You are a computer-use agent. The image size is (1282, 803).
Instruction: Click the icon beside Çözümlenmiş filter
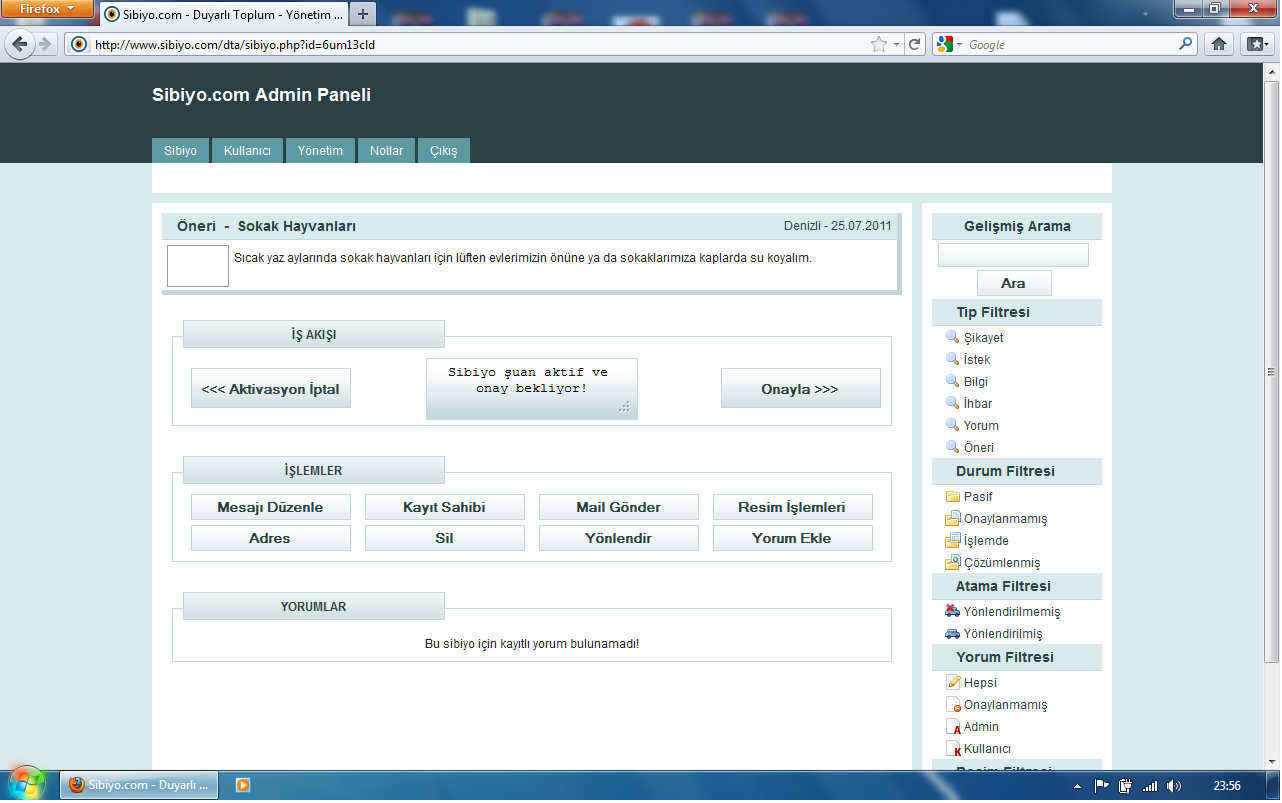tap(952, 563)
